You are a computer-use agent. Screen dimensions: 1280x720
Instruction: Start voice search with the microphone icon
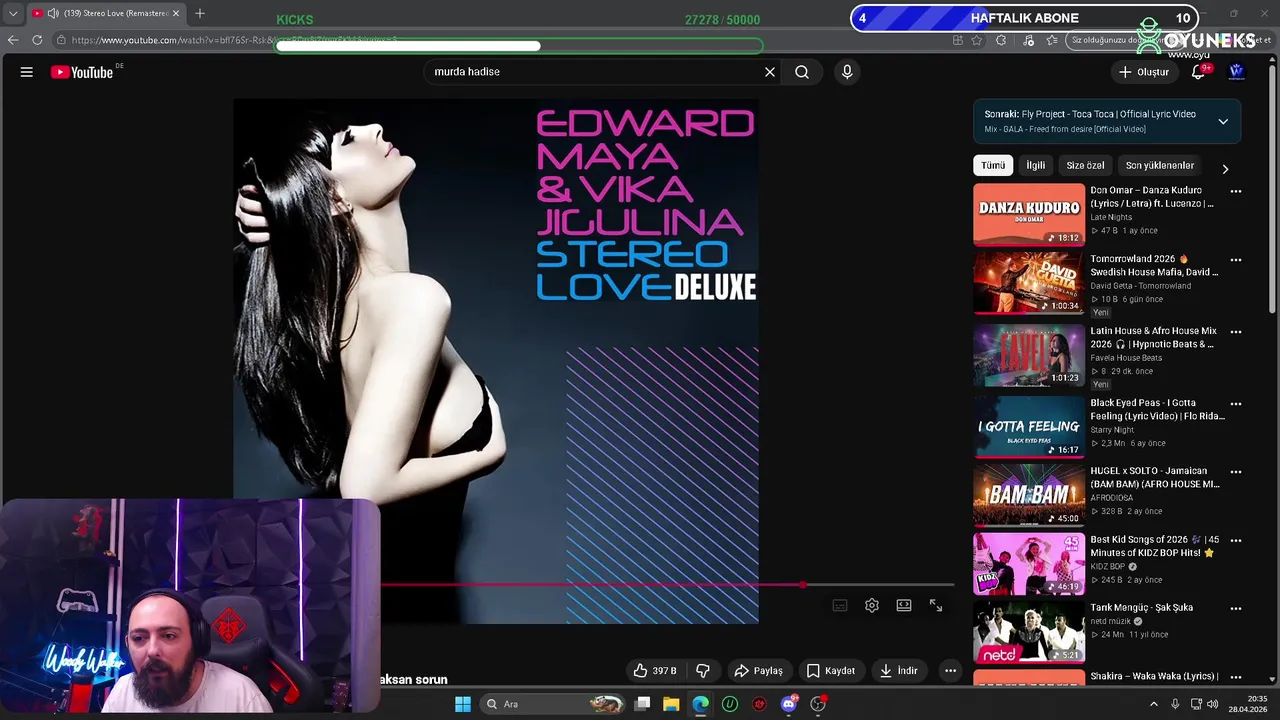847,72
